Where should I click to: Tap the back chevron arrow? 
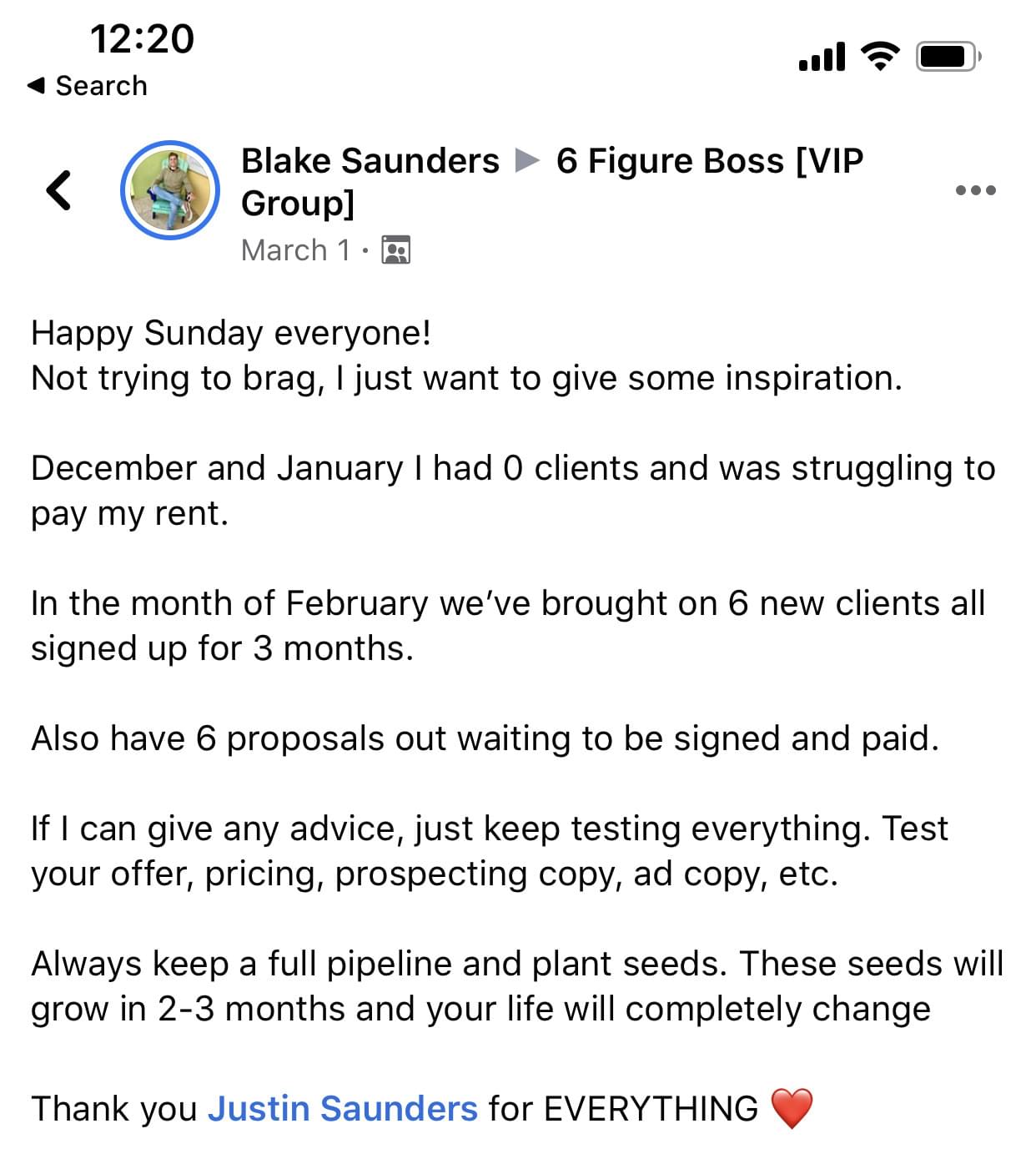[x=58, y=190]
